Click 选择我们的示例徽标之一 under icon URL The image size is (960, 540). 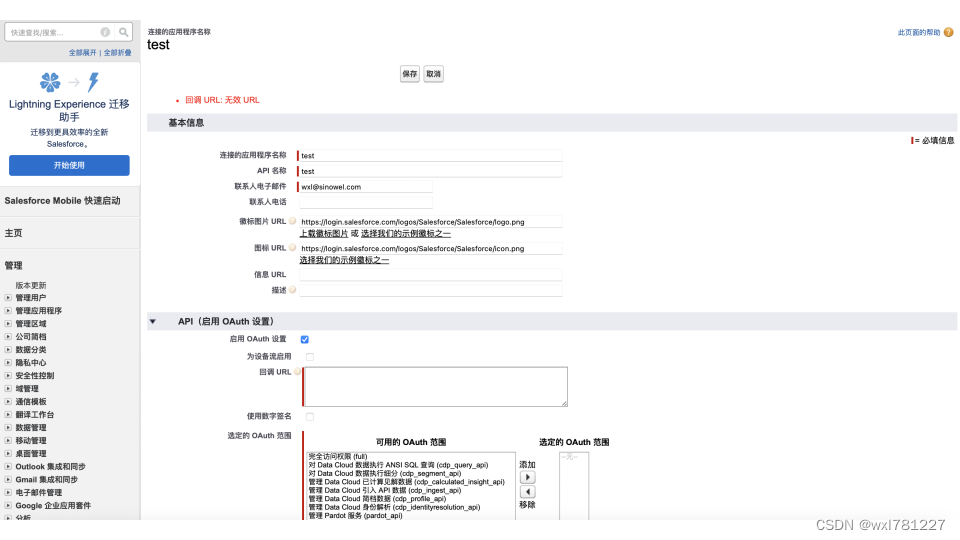pyautogui.click(x=344, y=260)
